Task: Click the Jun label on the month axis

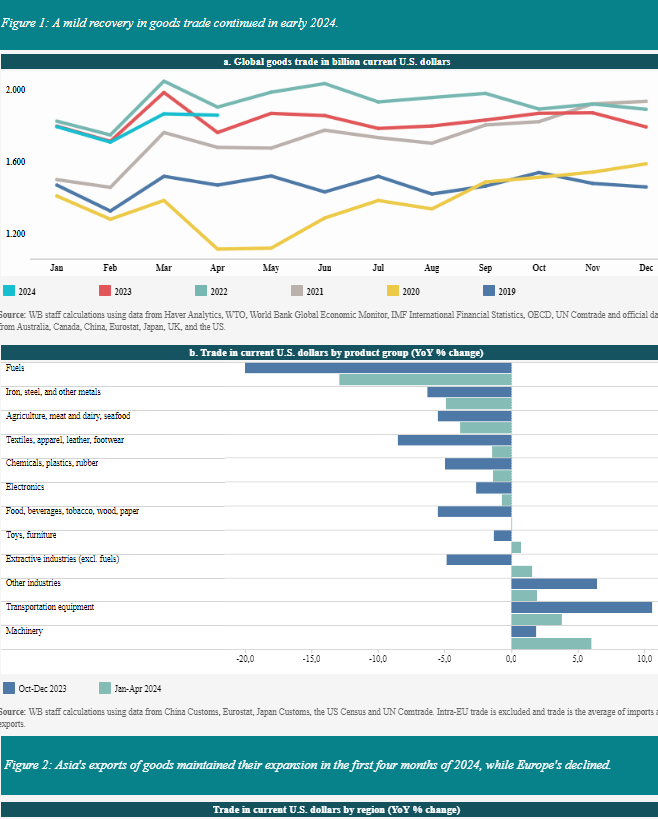Action: [x=324, y=268]
